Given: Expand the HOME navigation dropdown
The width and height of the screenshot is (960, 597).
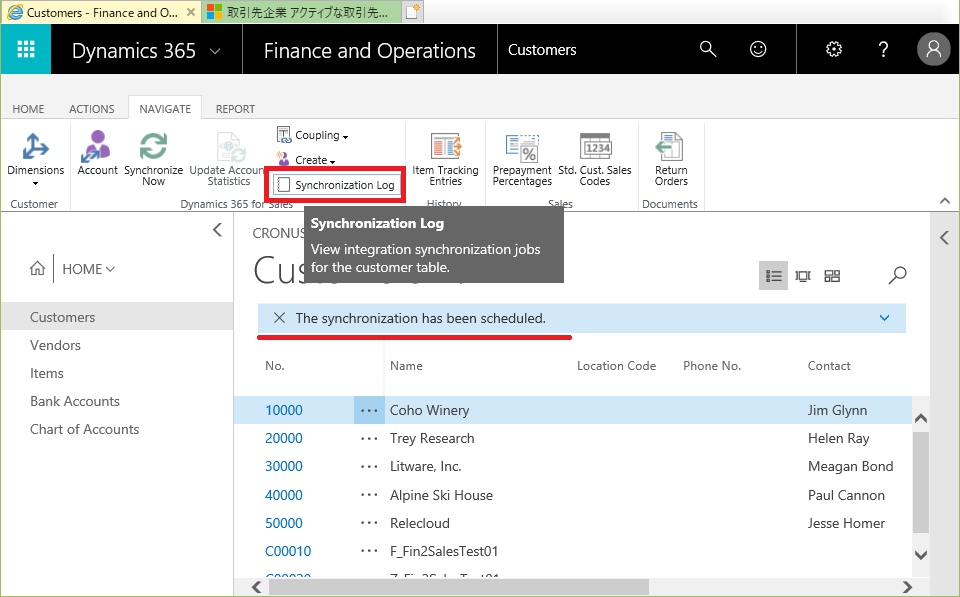Looking at the screenshot, I should click(88, 269).
